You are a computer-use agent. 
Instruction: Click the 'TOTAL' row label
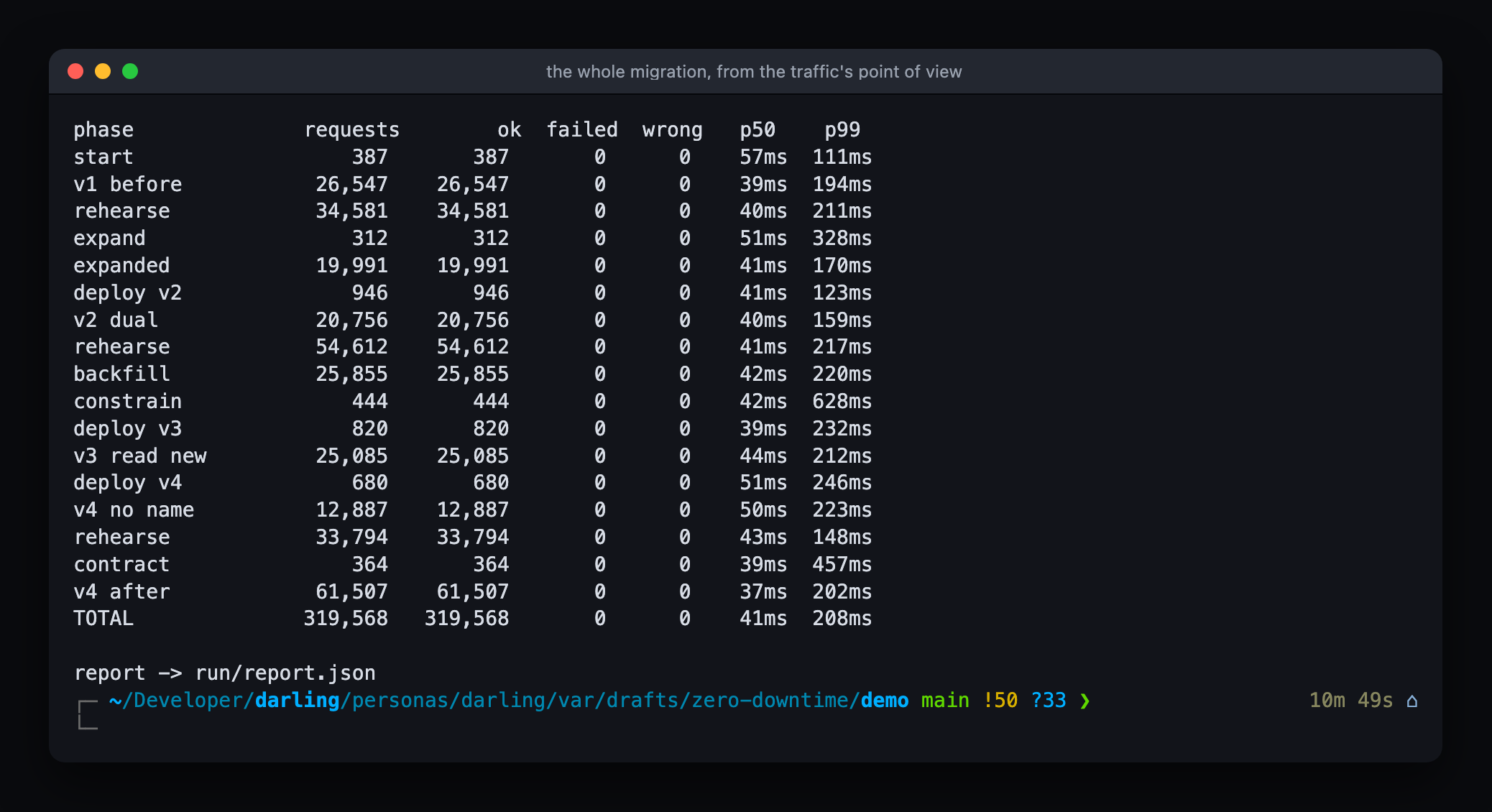point(103,619)
